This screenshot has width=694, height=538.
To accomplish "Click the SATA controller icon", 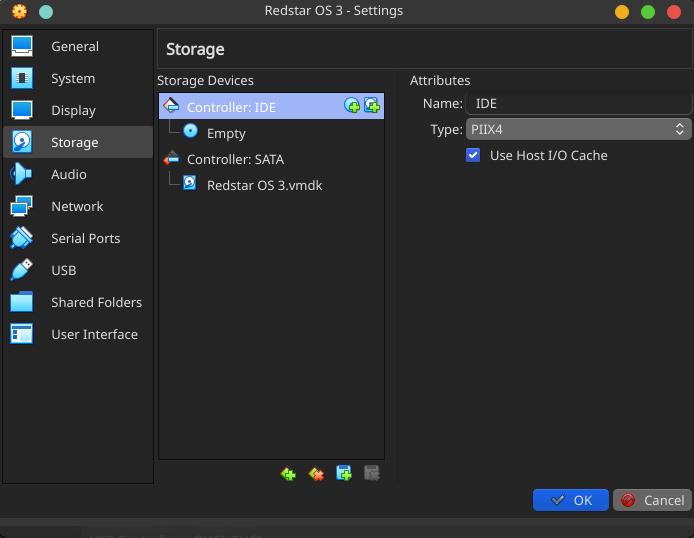I will click(171, 158).
